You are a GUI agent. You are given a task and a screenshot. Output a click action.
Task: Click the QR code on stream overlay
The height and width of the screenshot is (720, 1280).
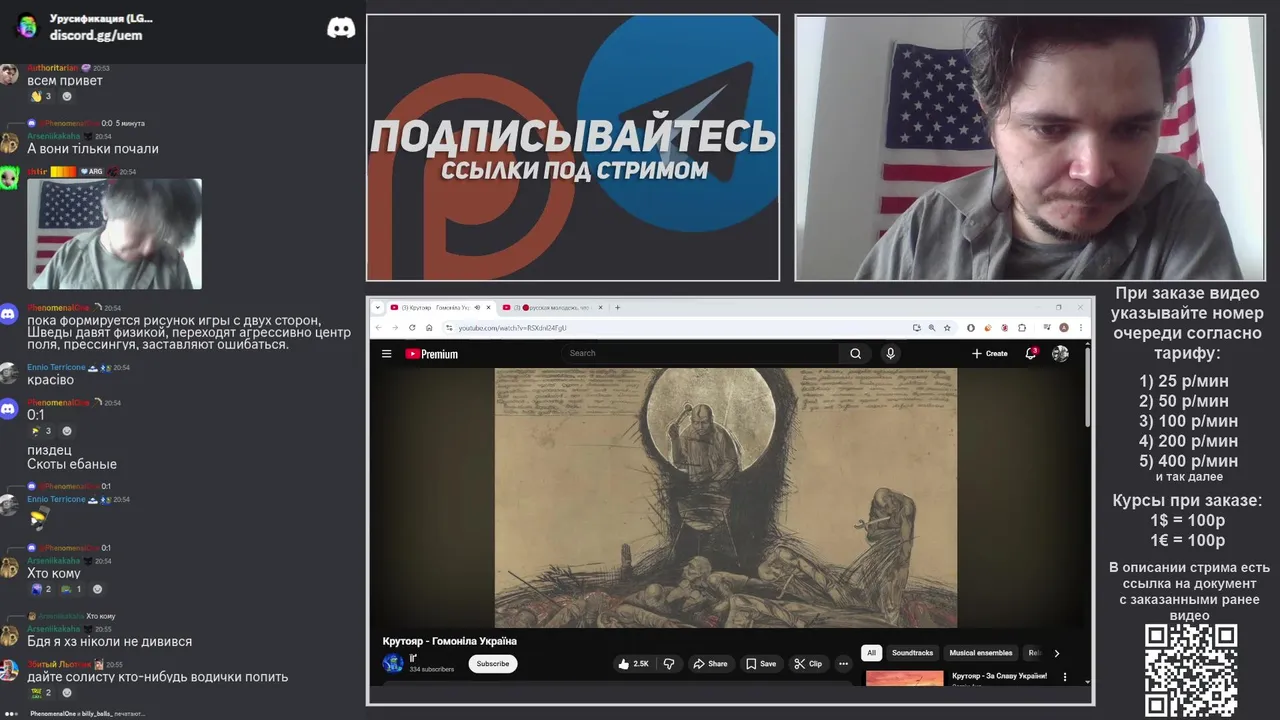click(x=1191, y=670)
